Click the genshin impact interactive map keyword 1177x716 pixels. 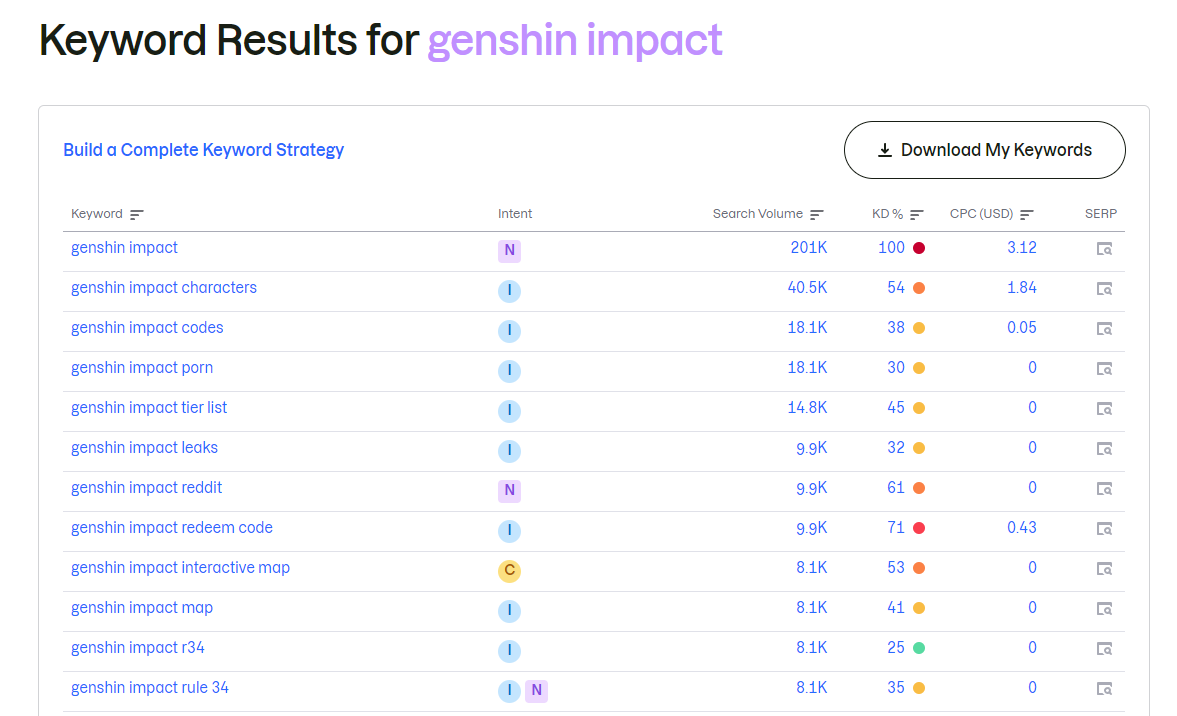180,568
